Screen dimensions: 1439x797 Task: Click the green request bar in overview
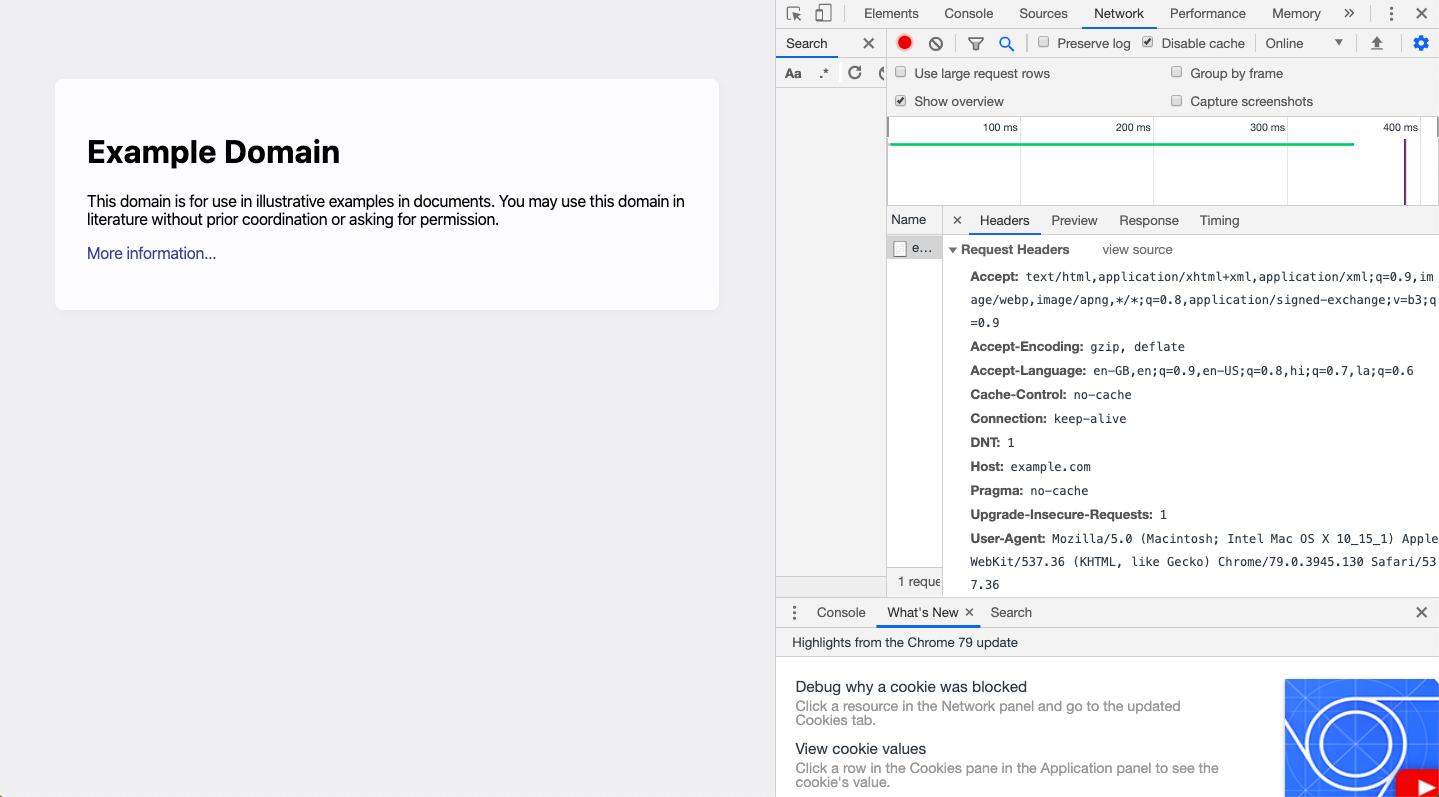1121,145
